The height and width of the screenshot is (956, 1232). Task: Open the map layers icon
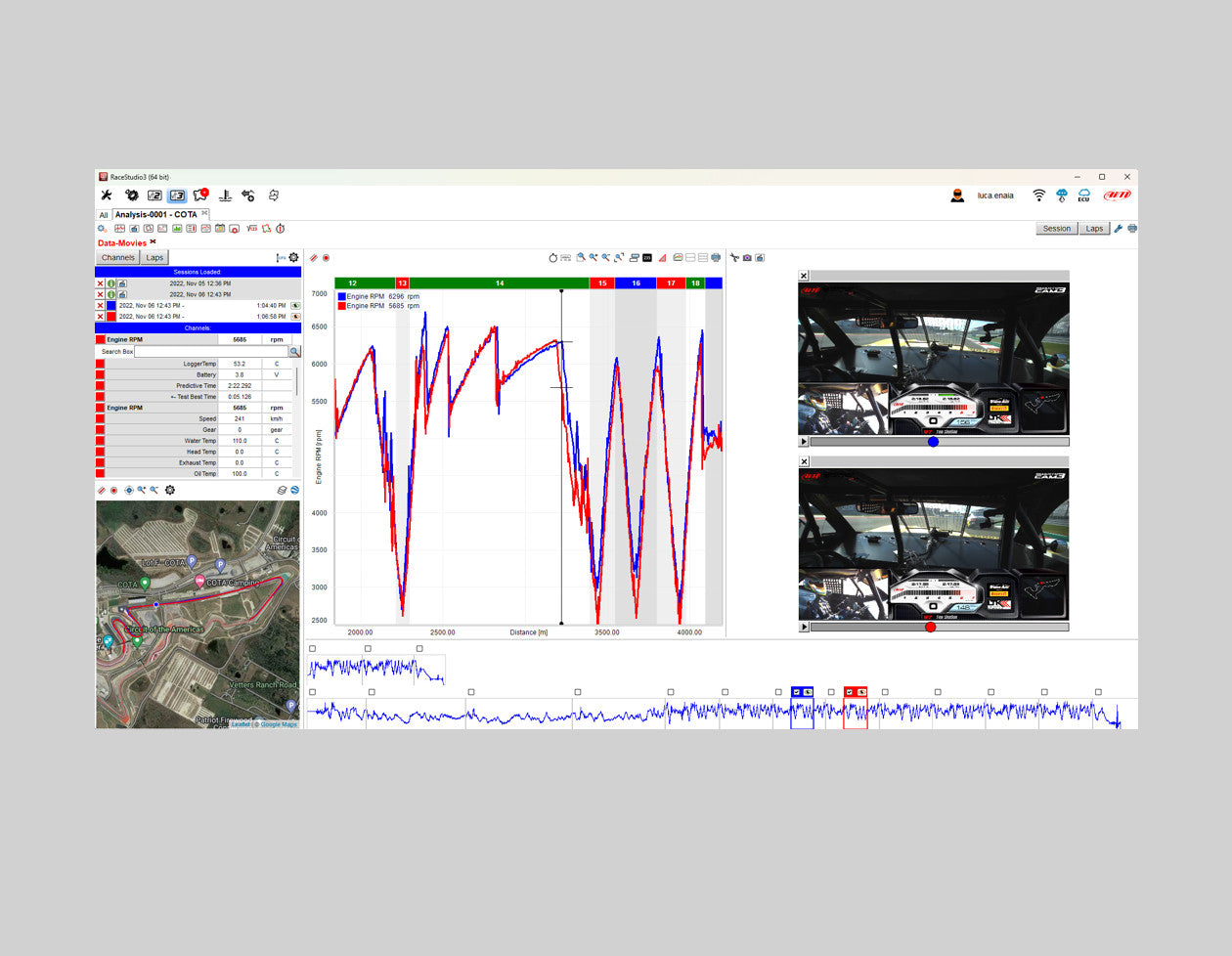[282, 491]
